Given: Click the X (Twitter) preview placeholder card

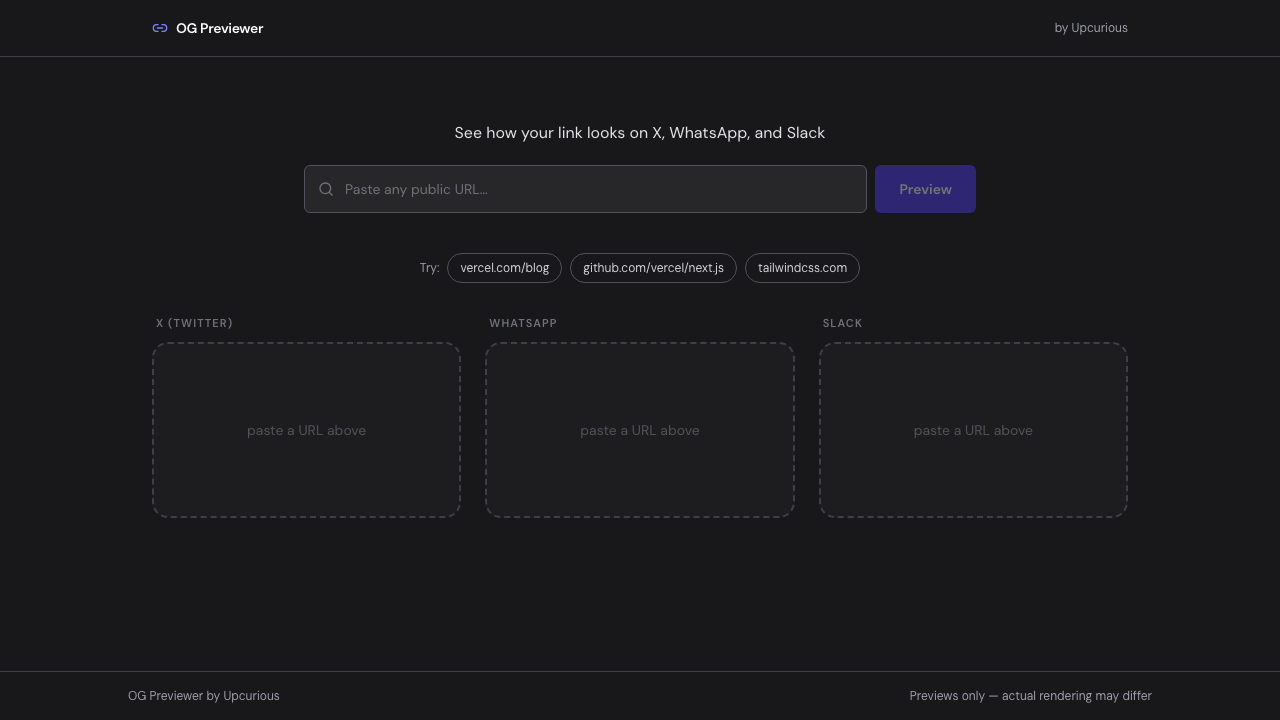Looking at the screenshot, I should point(306,430).
